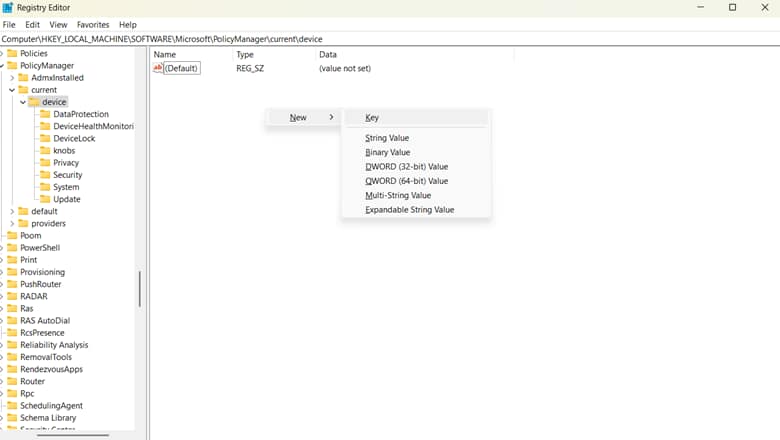Click the DataProtection folder icon
Viewport: 780px width, 440px height.
[45, 114]
